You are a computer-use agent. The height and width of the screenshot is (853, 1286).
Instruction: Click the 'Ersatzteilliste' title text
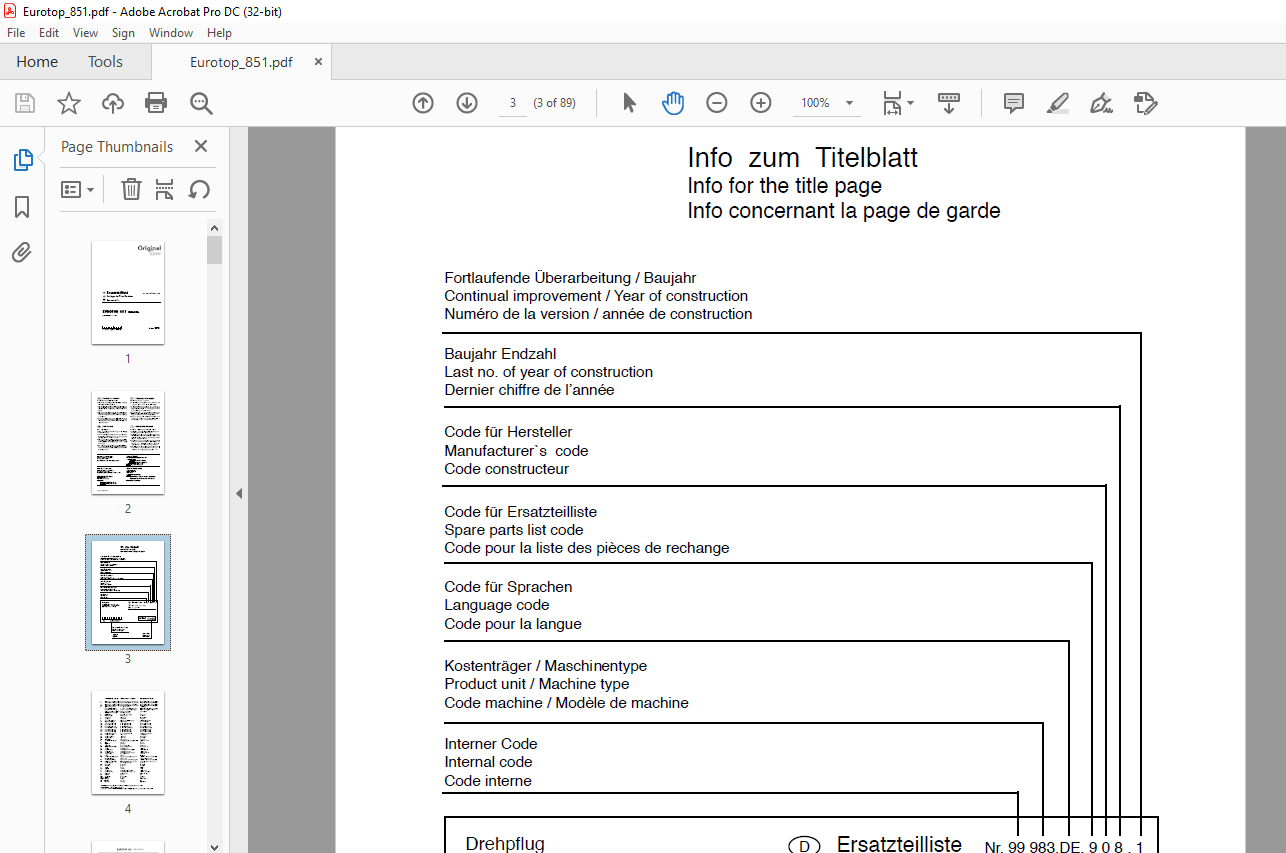click(899, 844)
